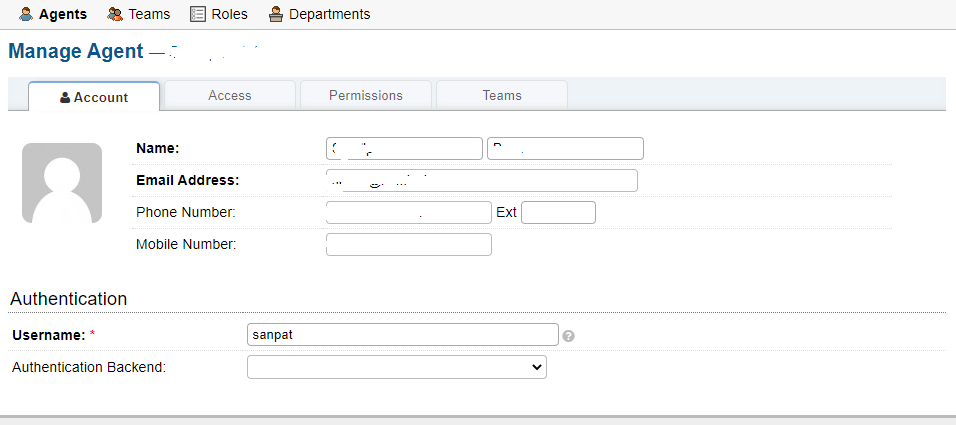The height and width of the screenshot is (425, 956).
Task: Click the Phone Number field
Action: (x=409, y=213)
